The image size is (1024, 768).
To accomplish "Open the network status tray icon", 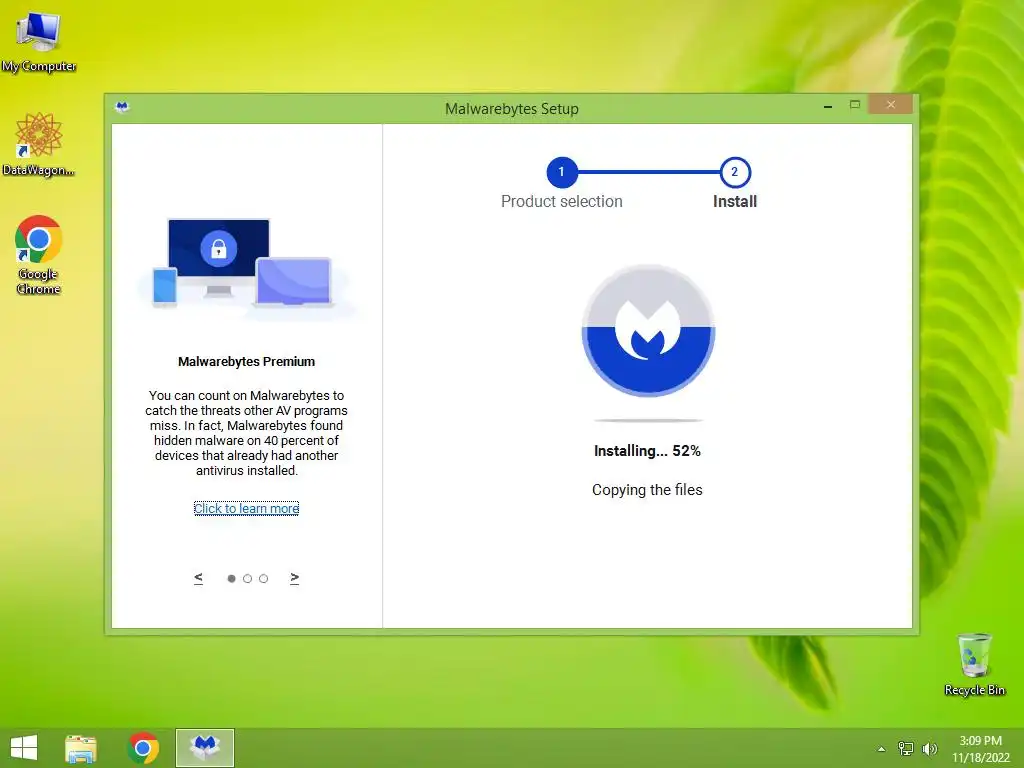I will point(906,749).
